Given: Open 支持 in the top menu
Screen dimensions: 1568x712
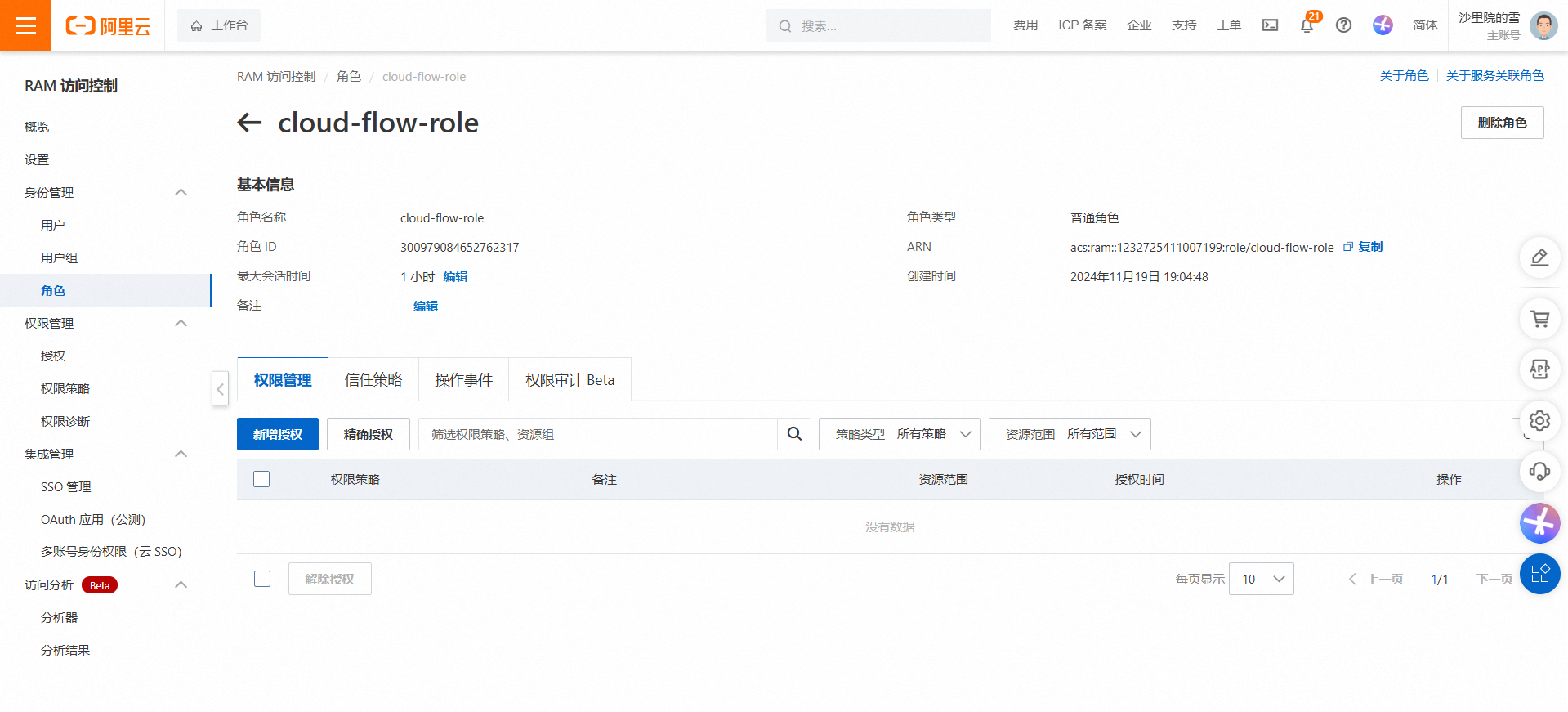Looking at the screenshot, I should tap(1184, 25).
